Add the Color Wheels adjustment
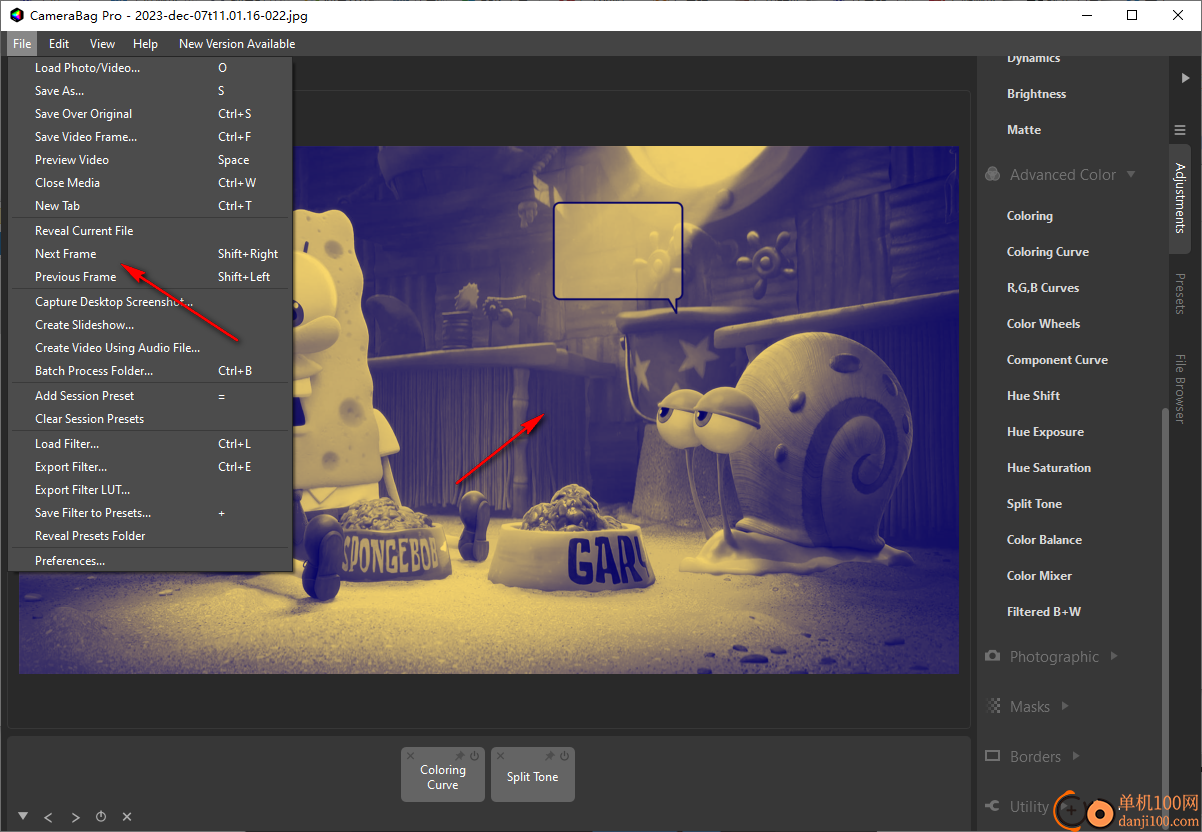 (1043, 324)
